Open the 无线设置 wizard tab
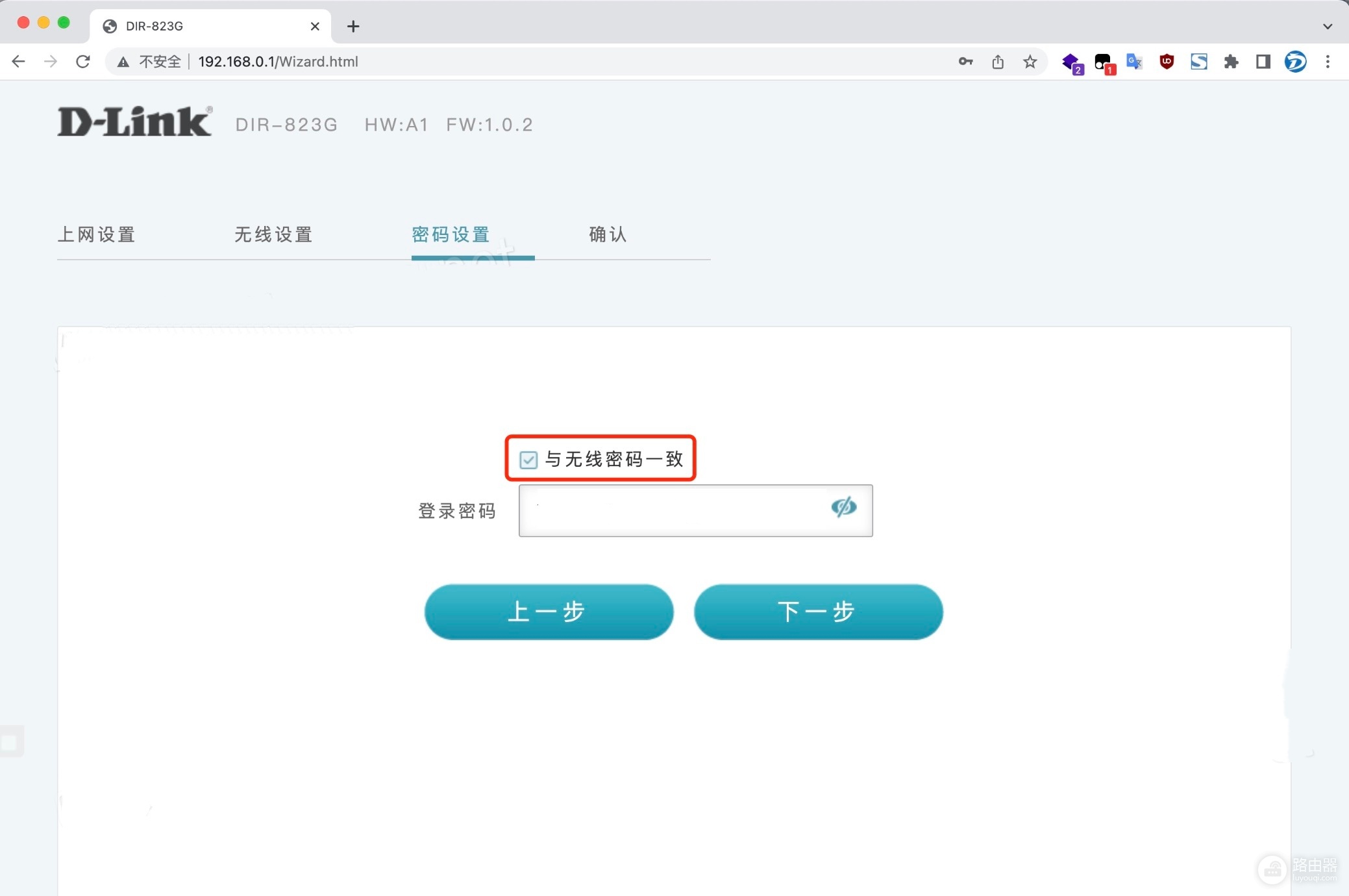This screenshot has width=1349, height=896. tap(273, 234)
